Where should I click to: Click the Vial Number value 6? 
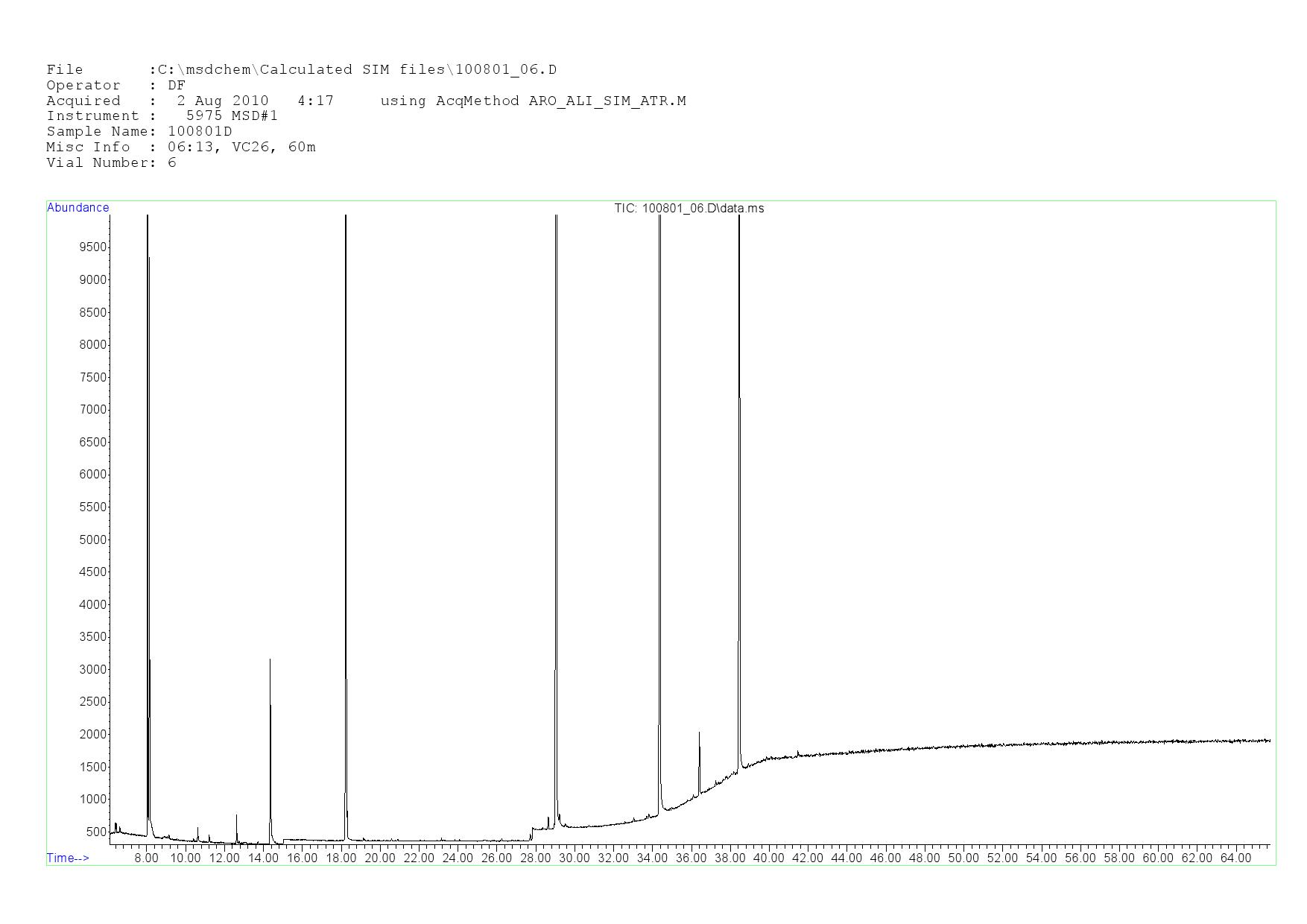pyautogui.click(x=172, y=162)
